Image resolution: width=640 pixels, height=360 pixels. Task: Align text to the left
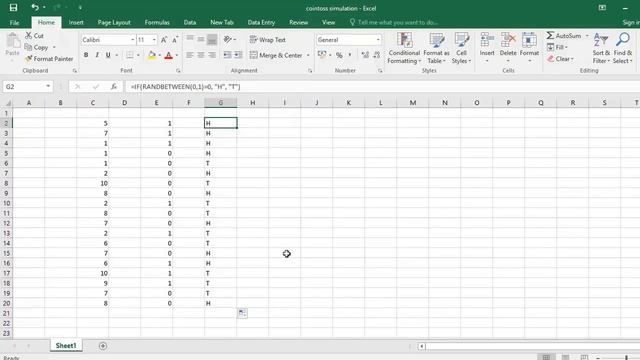190,55
